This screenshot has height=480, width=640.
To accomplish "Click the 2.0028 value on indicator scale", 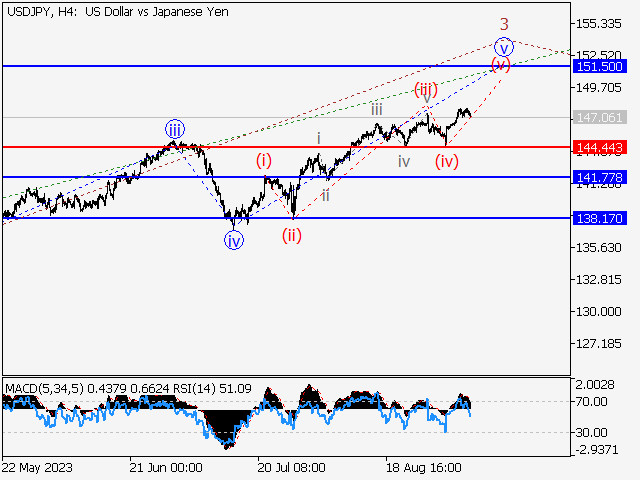I will pos(595,384).
